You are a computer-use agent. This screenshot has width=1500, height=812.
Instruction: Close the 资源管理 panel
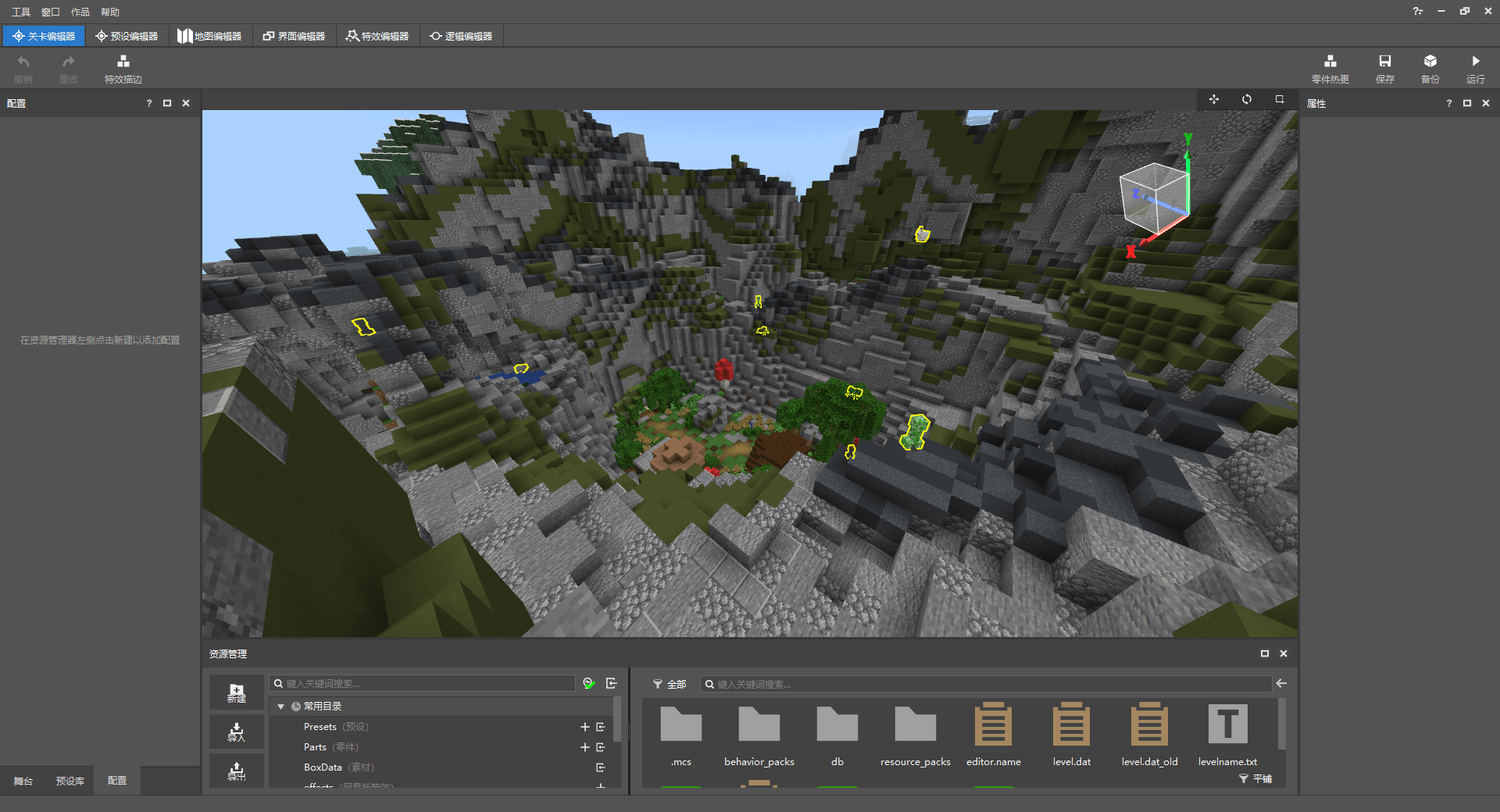[1284, 654]
